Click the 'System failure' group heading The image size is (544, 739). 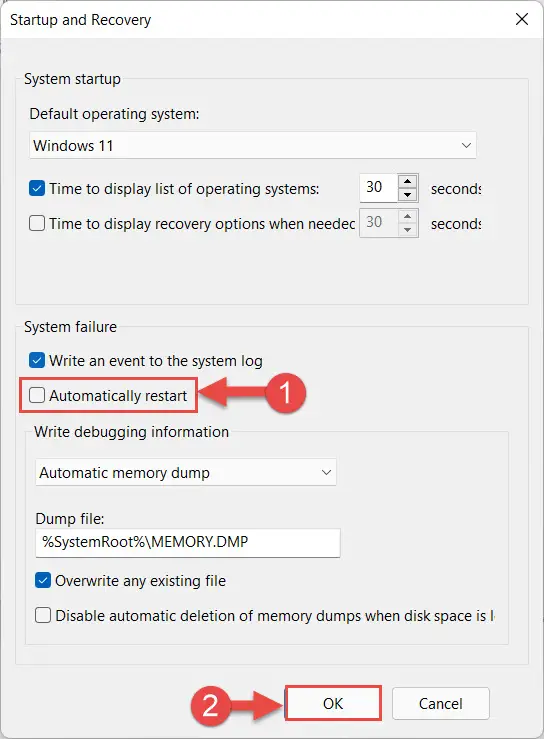[70, 327]
